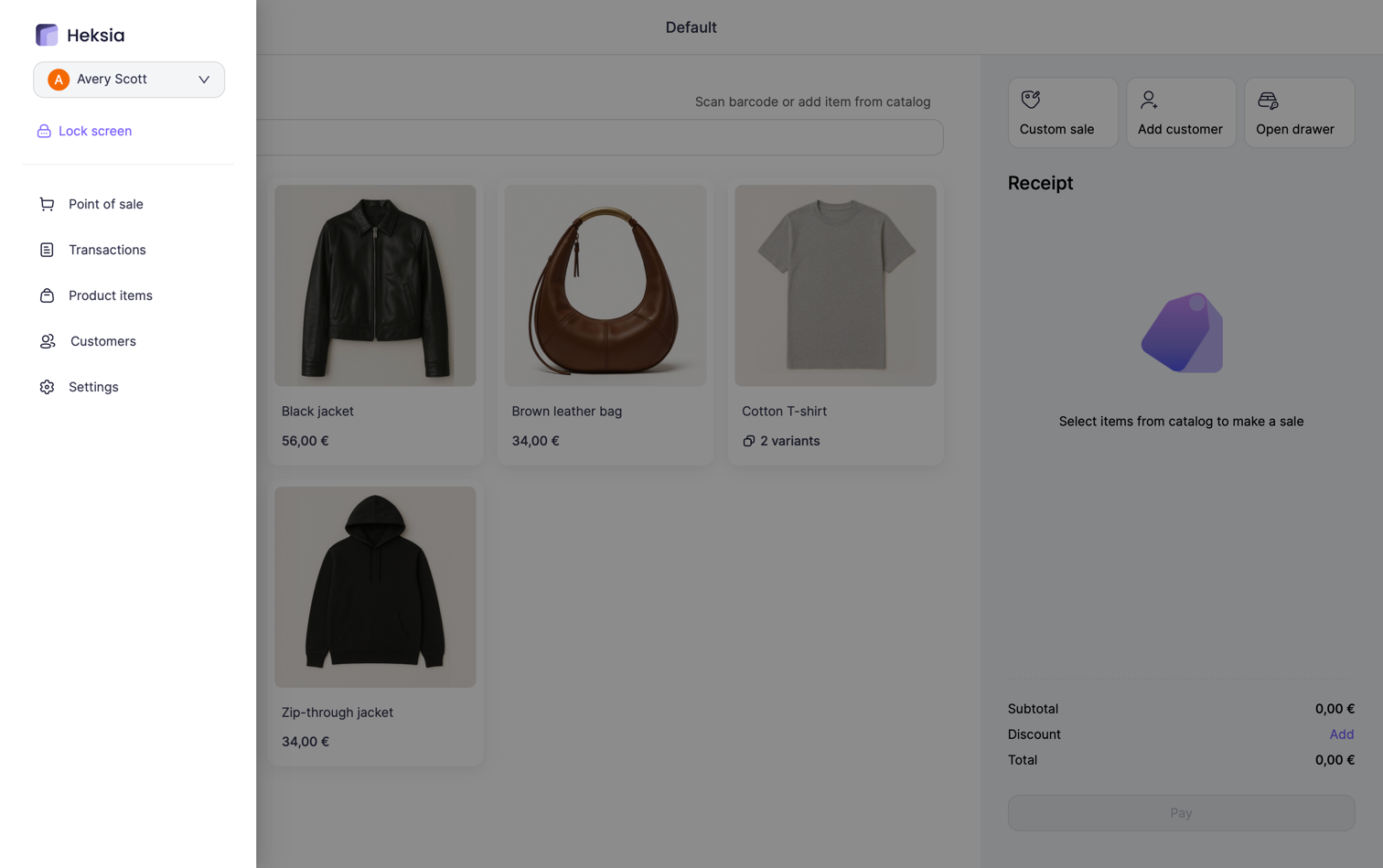Open the Transactions menu item
Screen dimensions: 1383x868
click(107, 250)
